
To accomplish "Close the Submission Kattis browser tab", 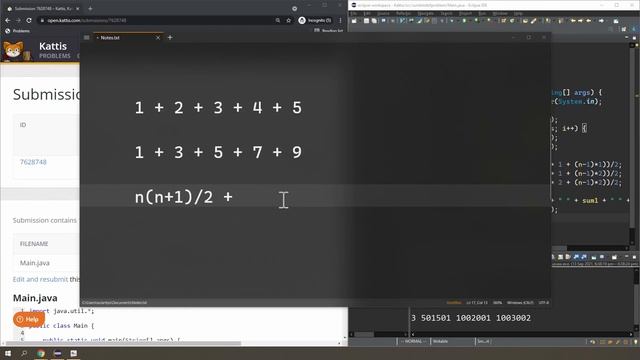I will [78, 8].
